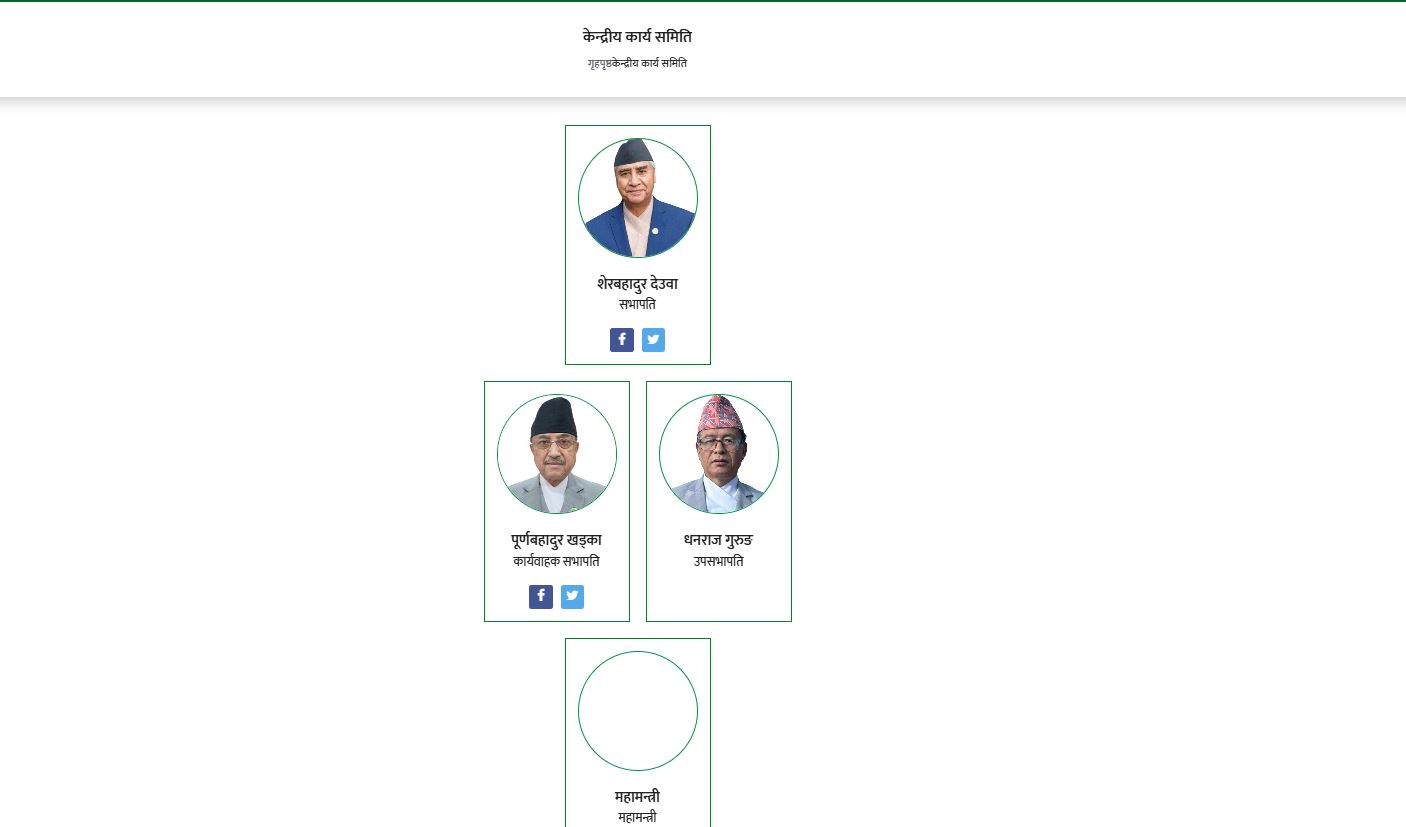Open Purna Bahadur Khadka's profile photo
Image resolution: width=1406 pixels, height=827 pixels.
(x=556, y=453)
